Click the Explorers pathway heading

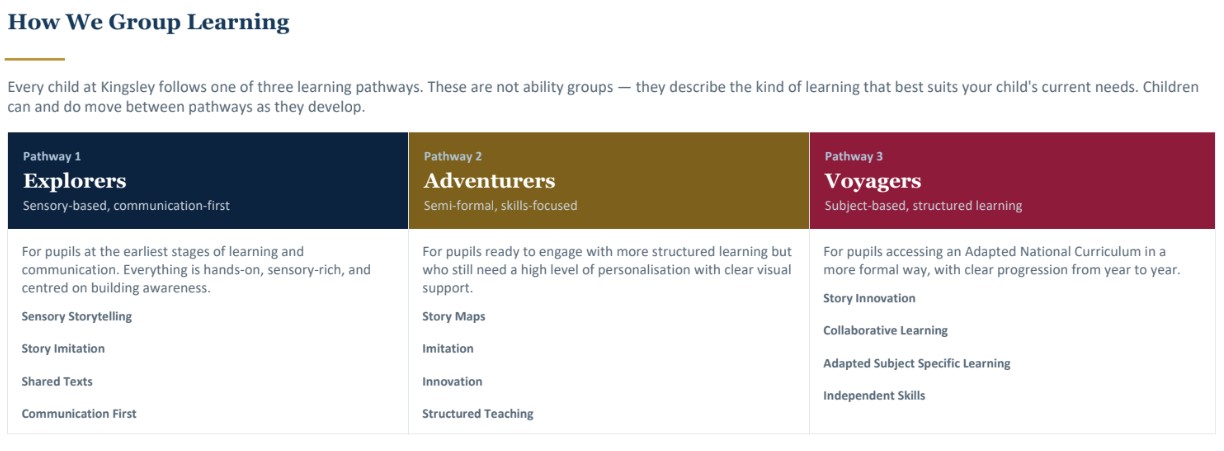(x=75, y=181)
